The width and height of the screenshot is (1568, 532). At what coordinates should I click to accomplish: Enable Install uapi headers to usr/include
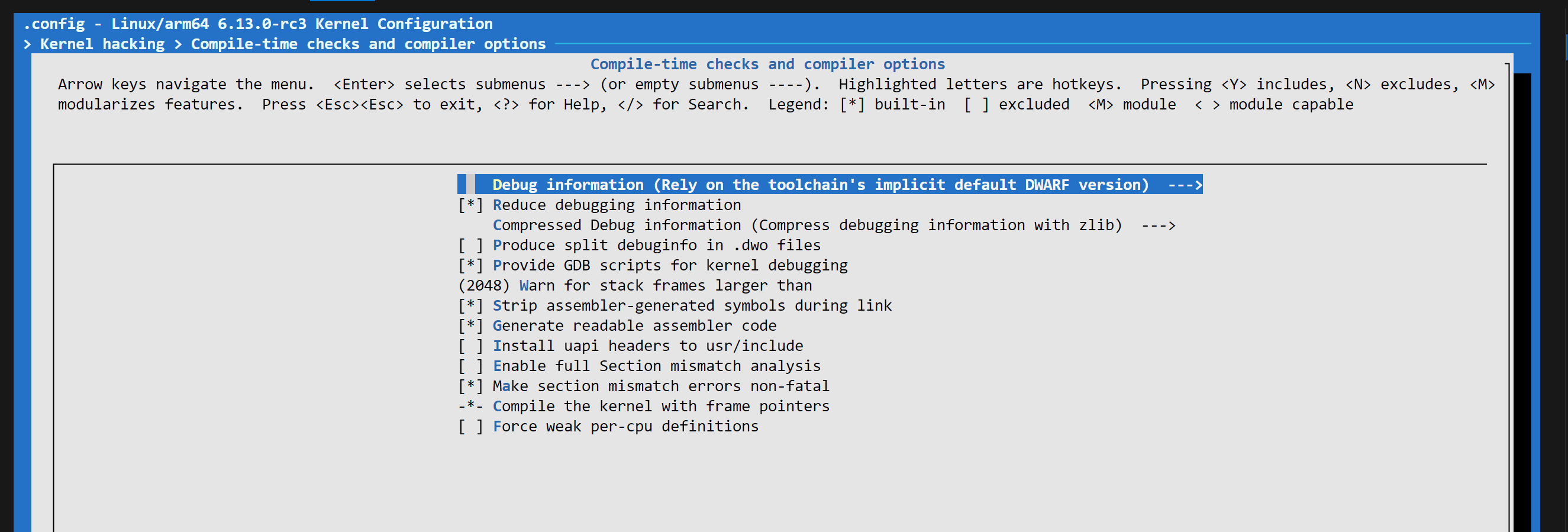click(470, 346)
